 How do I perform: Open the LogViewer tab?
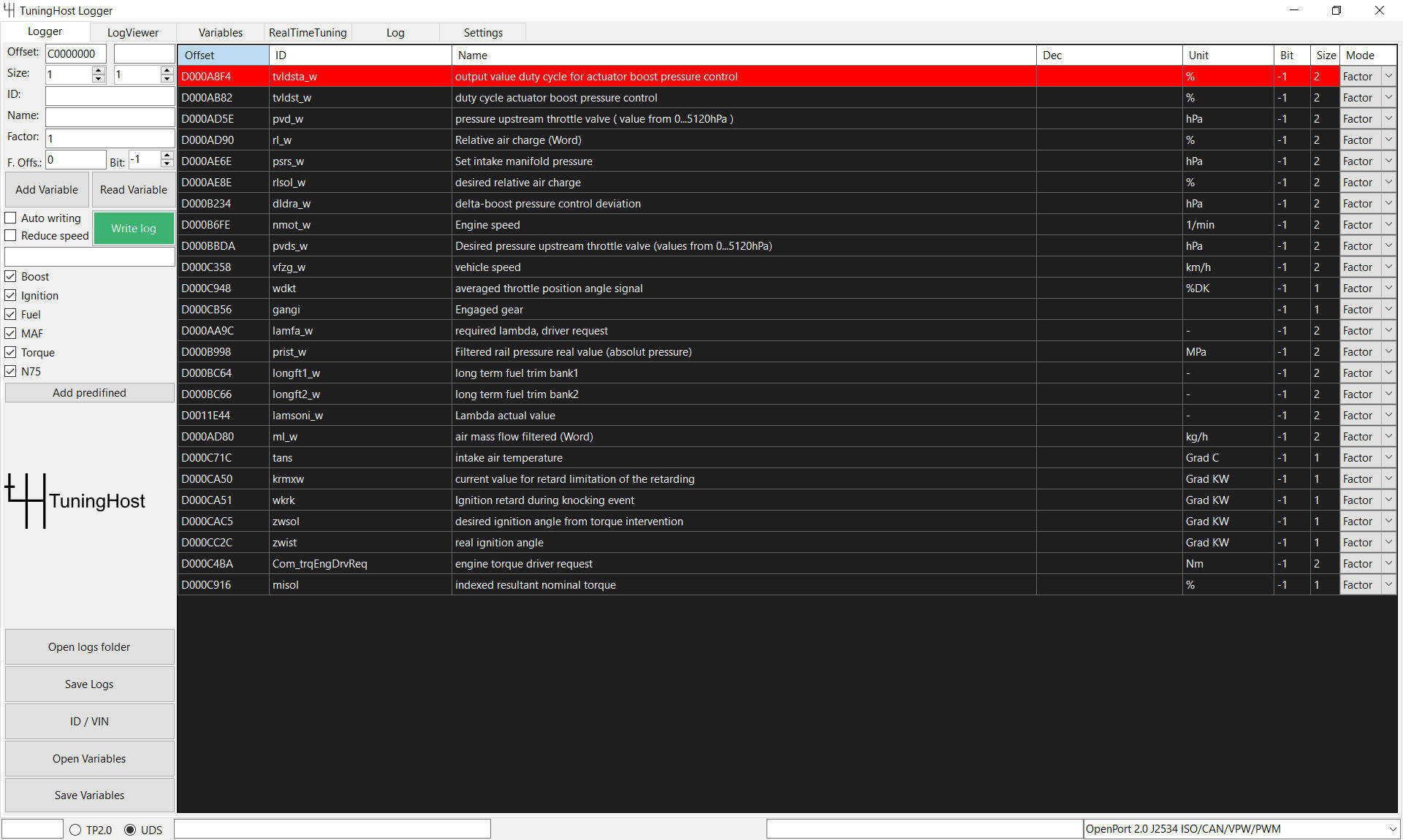133,33
